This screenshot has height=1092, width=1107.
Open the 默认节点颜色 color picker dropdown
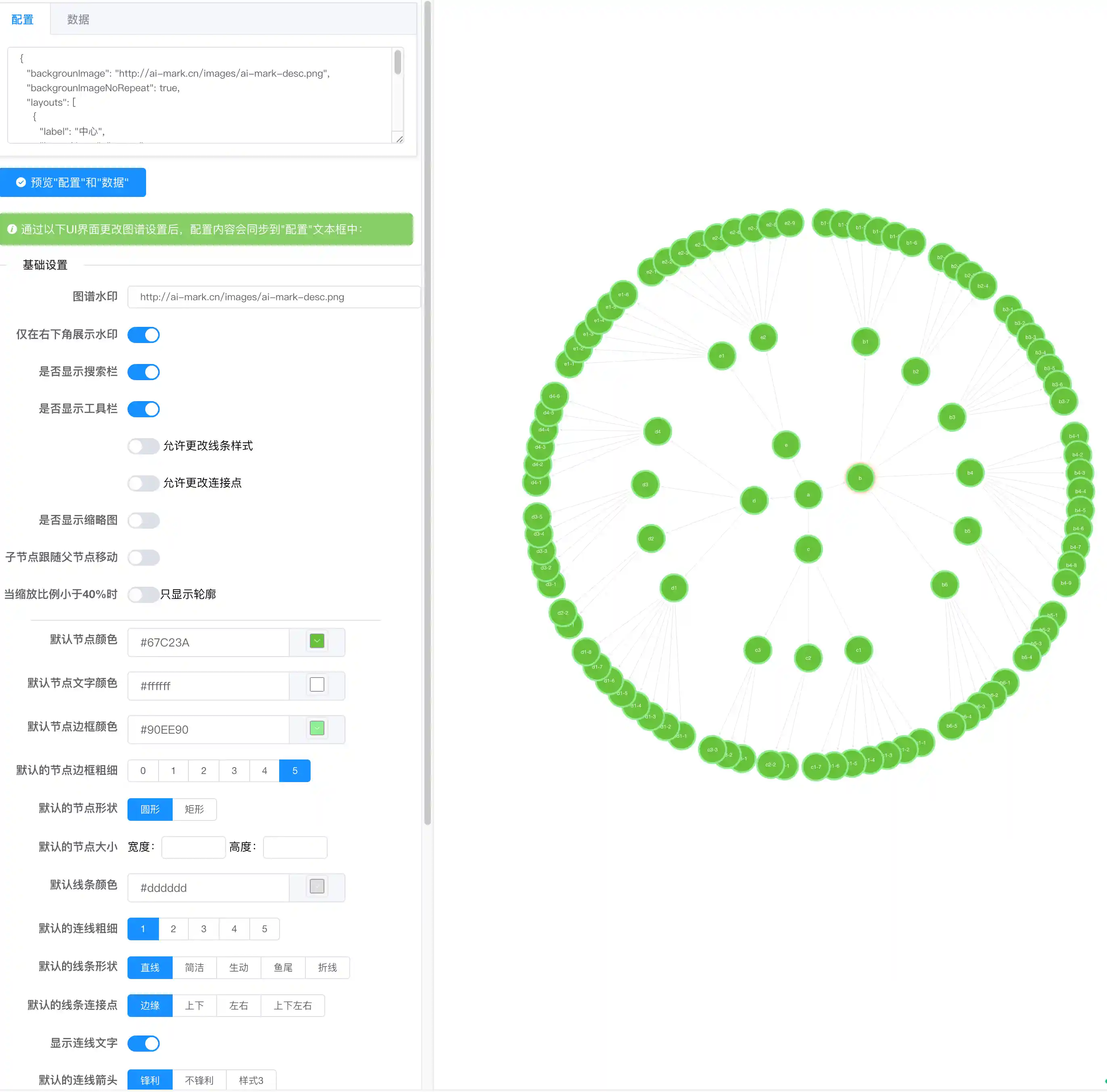pos(317,642)
